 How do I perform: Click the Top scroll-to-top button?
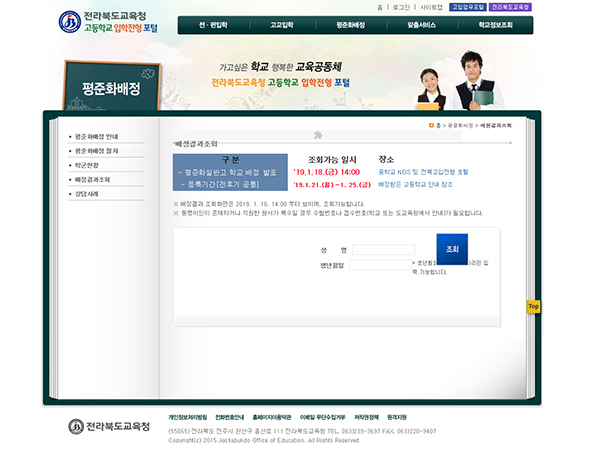coord(533,306)
